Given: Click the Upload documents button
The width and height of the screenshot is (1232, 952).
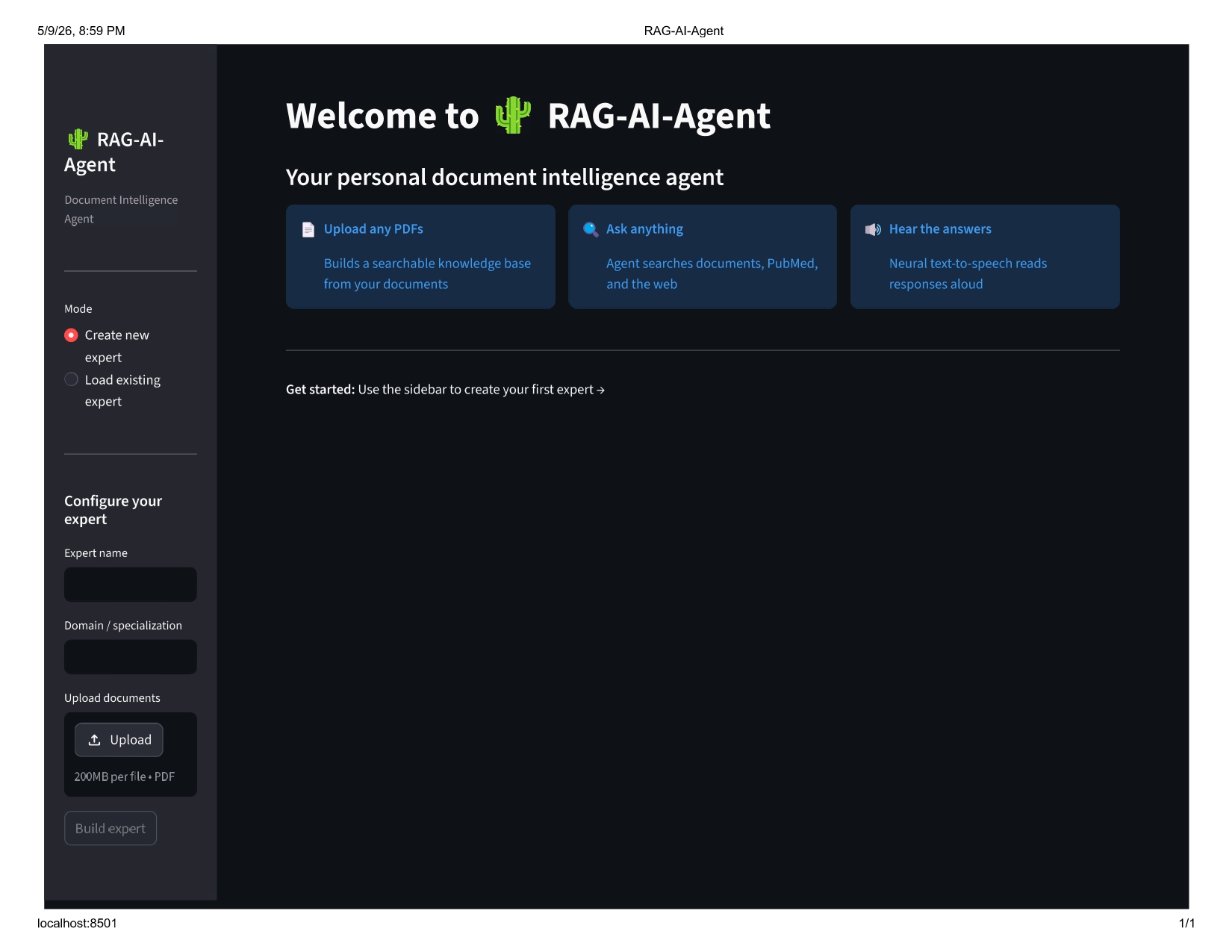Looking at the screenshot, I should 119,740.
